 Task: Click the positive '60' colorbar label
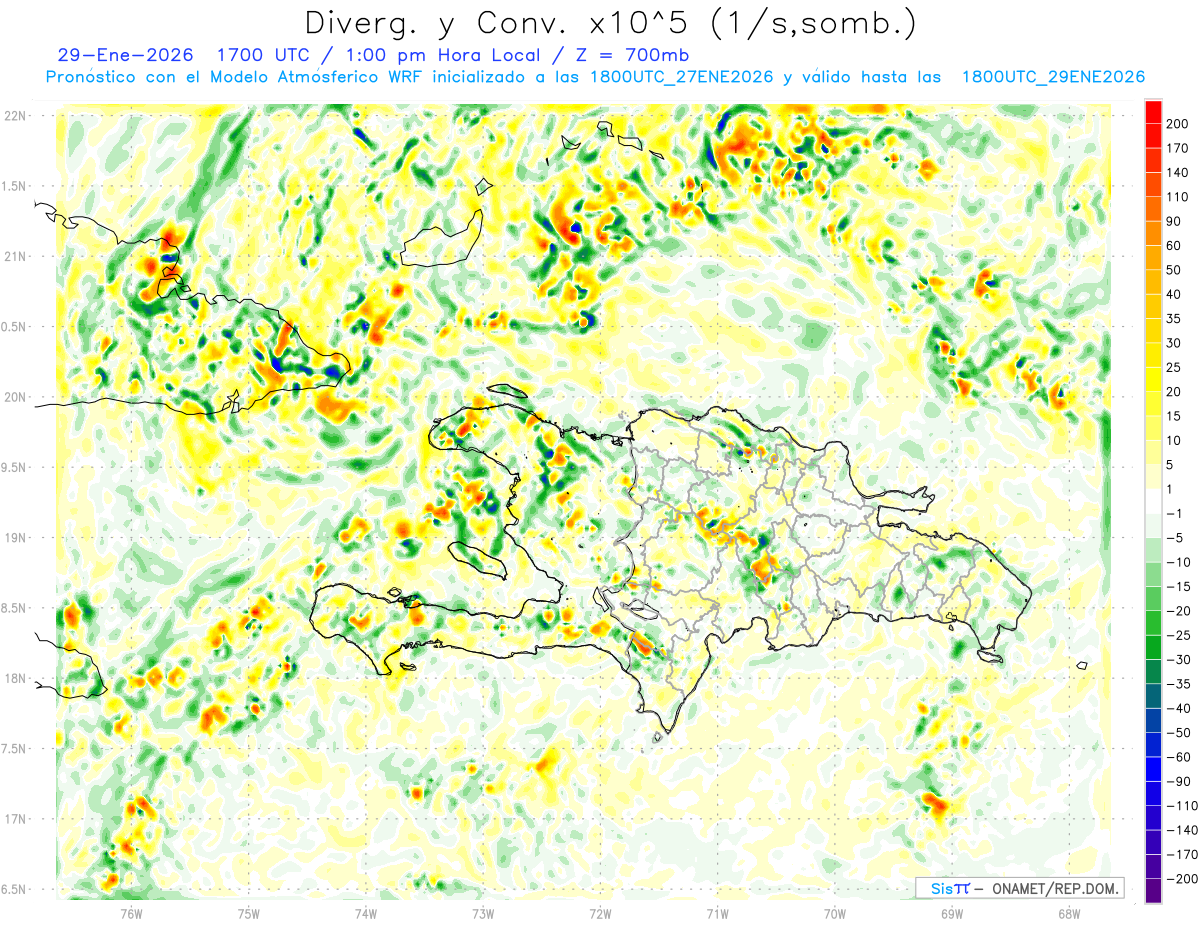pyautogui.click(x=1174, y=245)
